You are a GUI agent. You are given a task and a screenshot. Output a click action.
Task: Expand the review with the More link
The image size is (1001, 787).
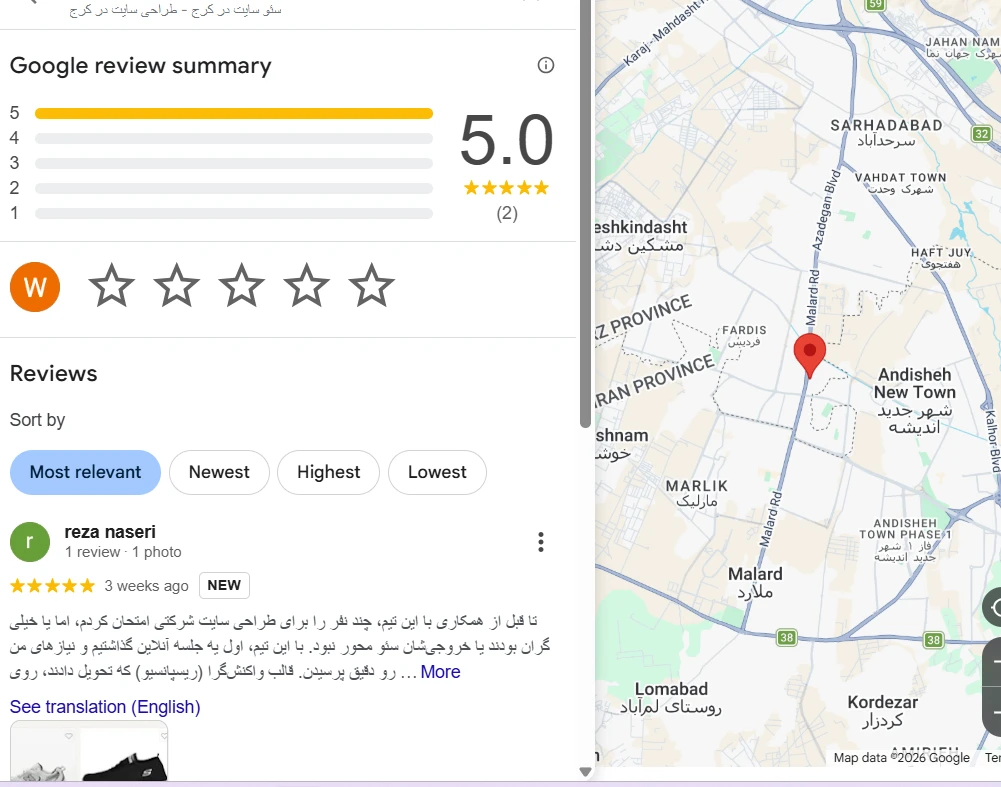(440, 672)
